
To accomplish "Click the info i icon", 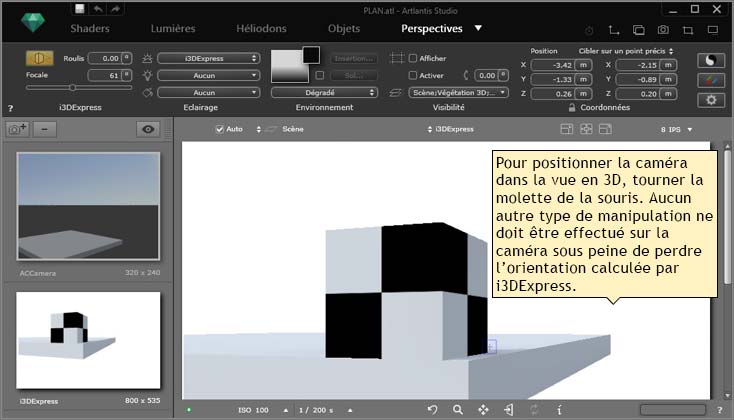I will click(x=559, y=410).
